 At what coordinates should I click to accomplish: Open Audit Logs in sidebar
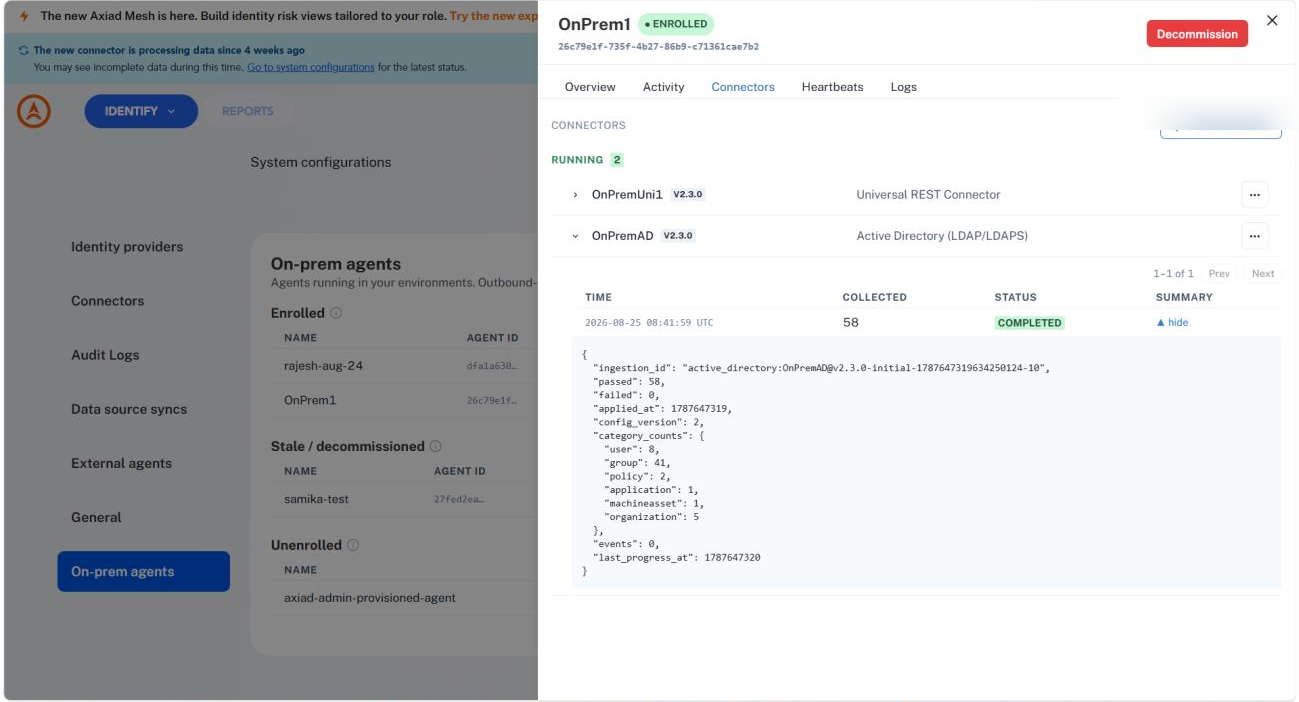pyautogui.click(x=105, y=355)
